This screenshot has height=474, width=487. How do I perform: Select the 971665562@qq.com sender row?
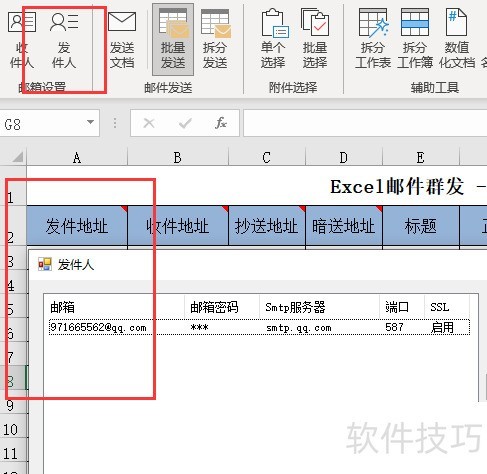[259, 327]
